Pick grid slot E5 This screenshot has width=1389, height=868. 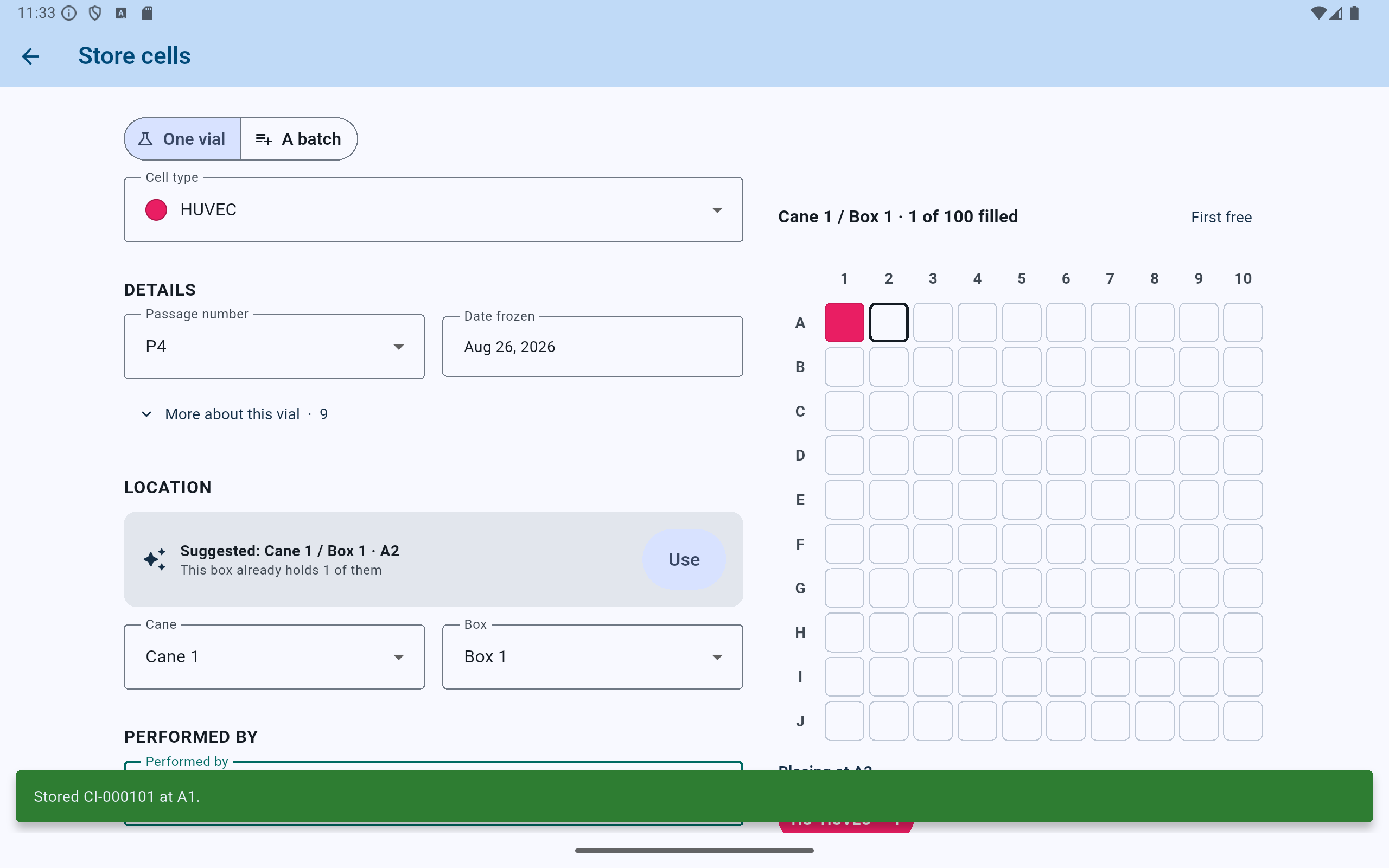pos(1021,500)
